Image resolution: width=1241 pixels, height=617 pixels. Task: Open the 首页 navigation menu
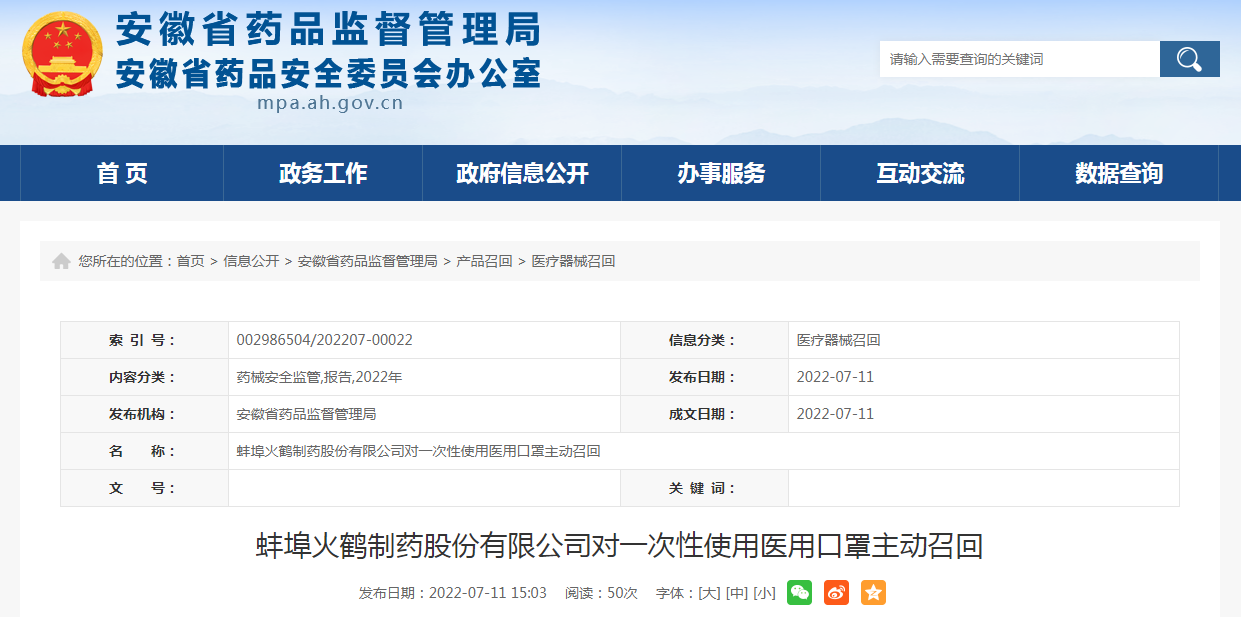tap(122, 173)
